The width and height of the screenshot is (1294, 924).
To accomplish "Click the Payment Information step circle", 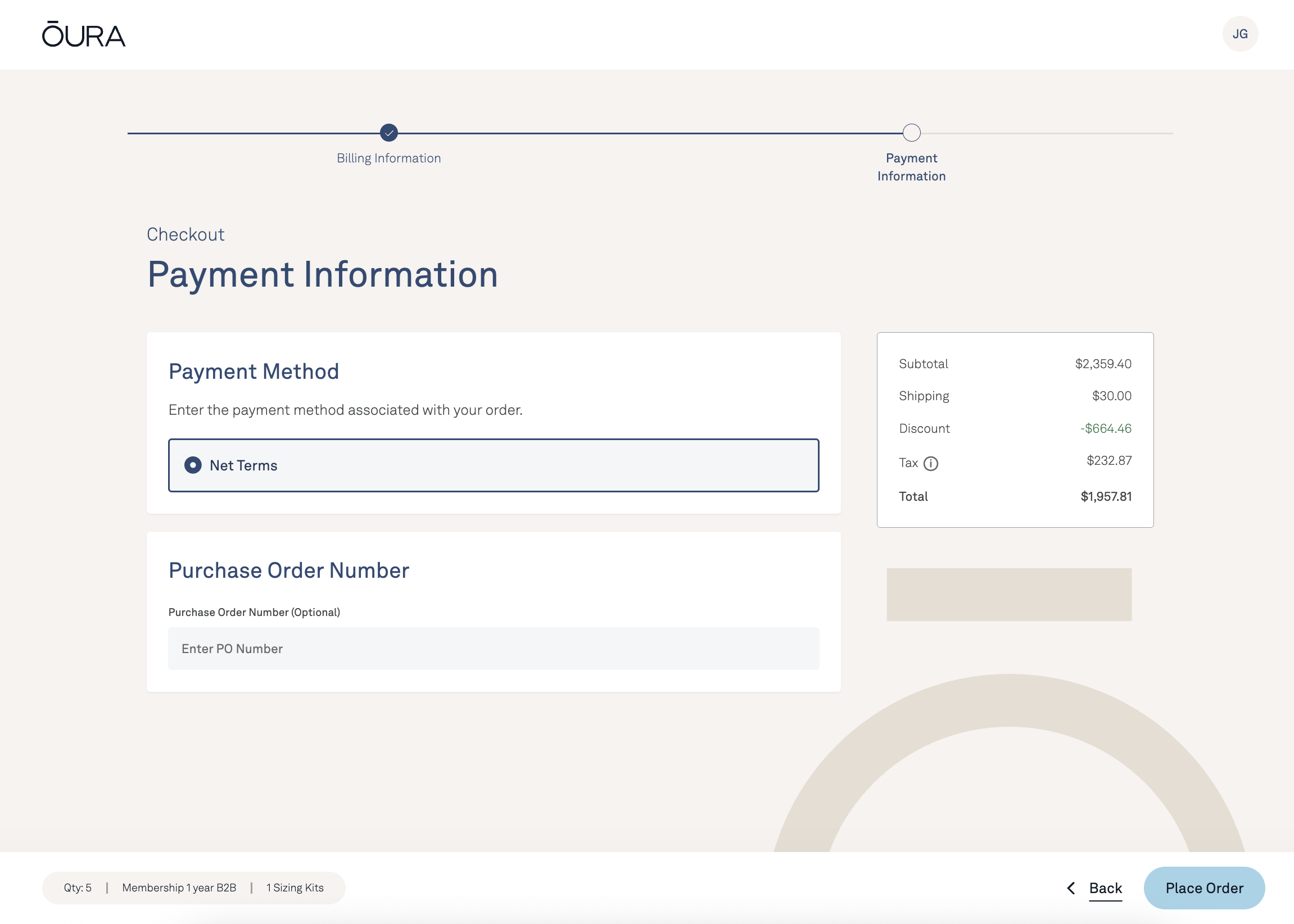I will click(911, 133).
